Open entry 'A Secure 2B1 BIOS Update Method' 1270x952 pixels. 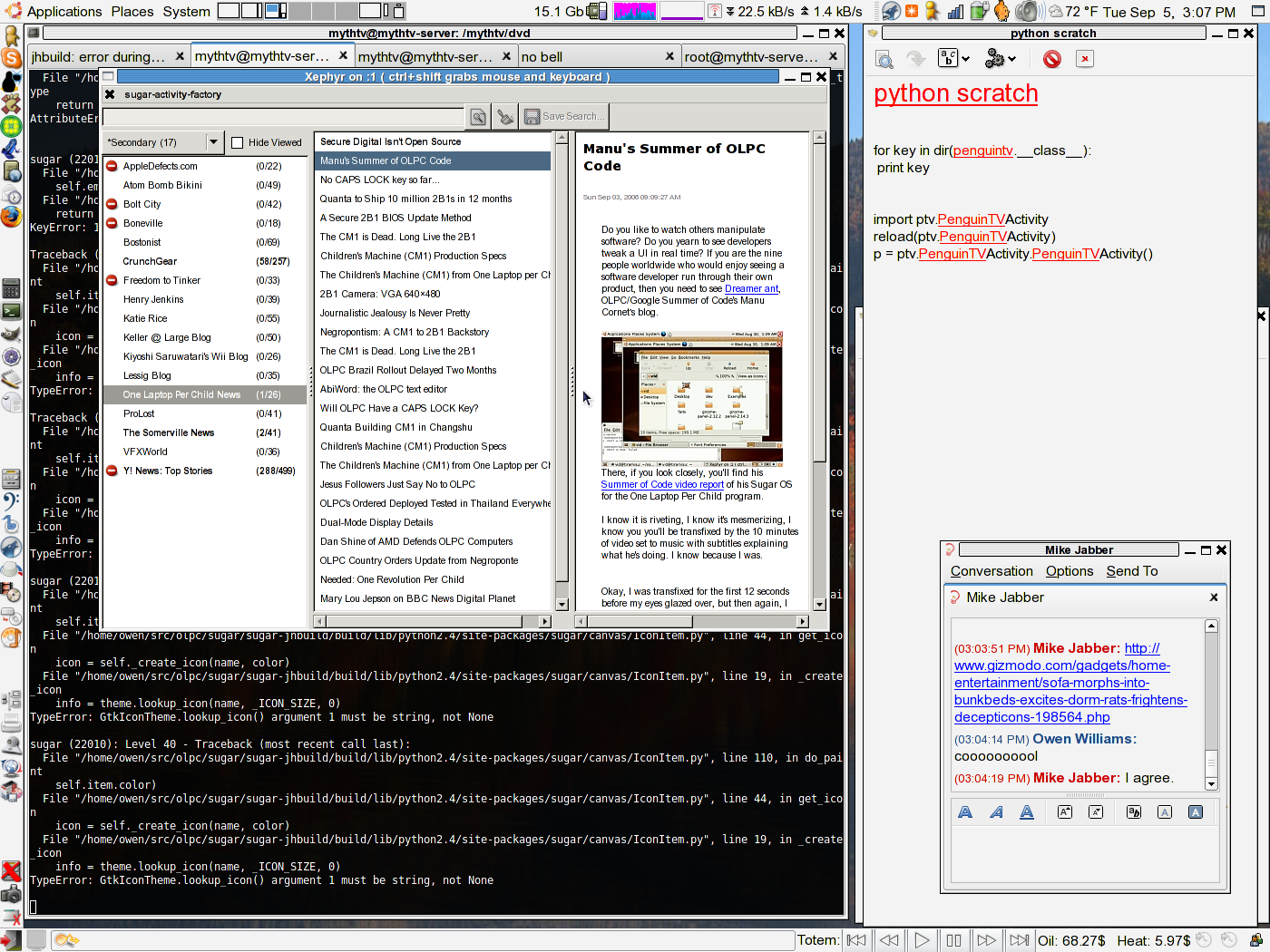point(433,218)
